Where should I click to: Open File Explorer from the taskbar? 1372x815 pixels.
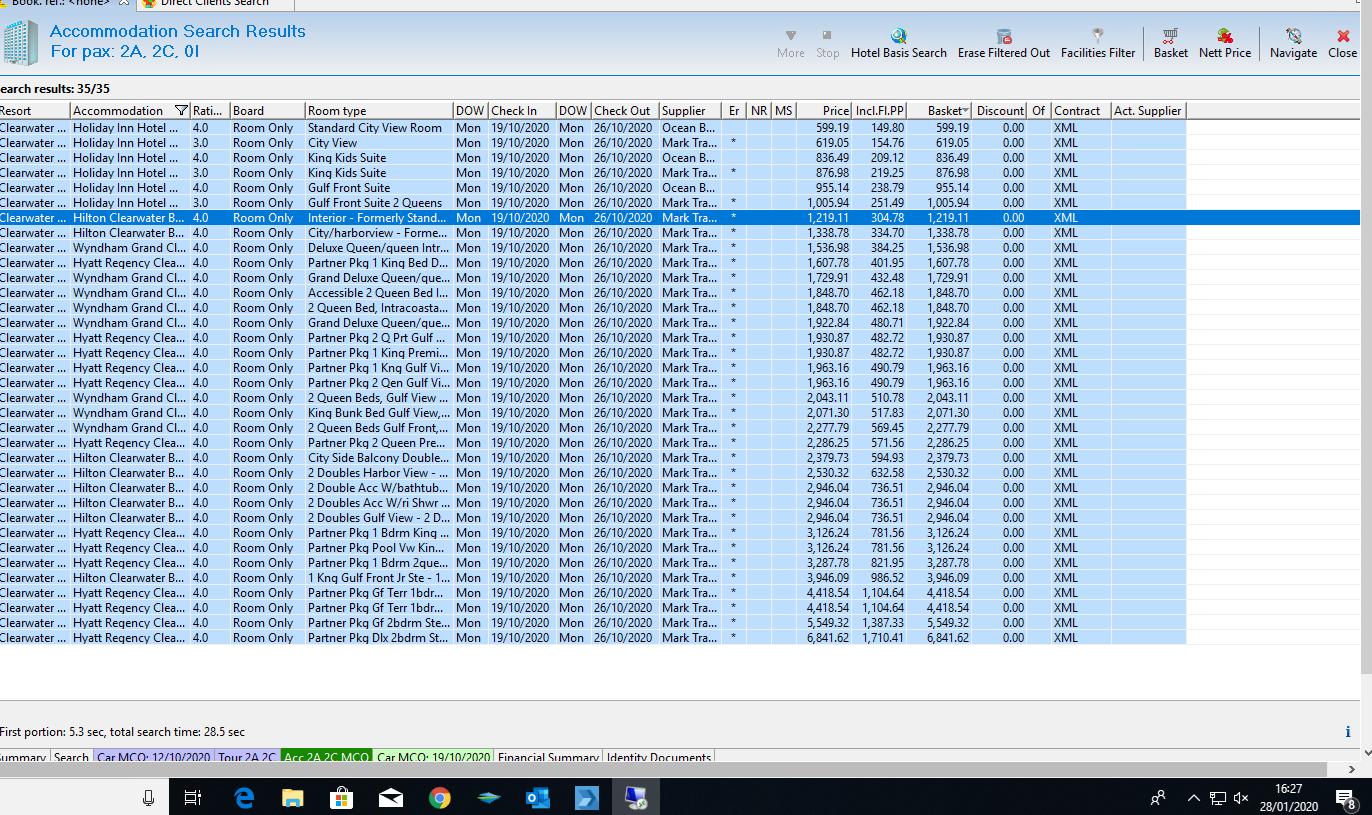coord(292,798)
